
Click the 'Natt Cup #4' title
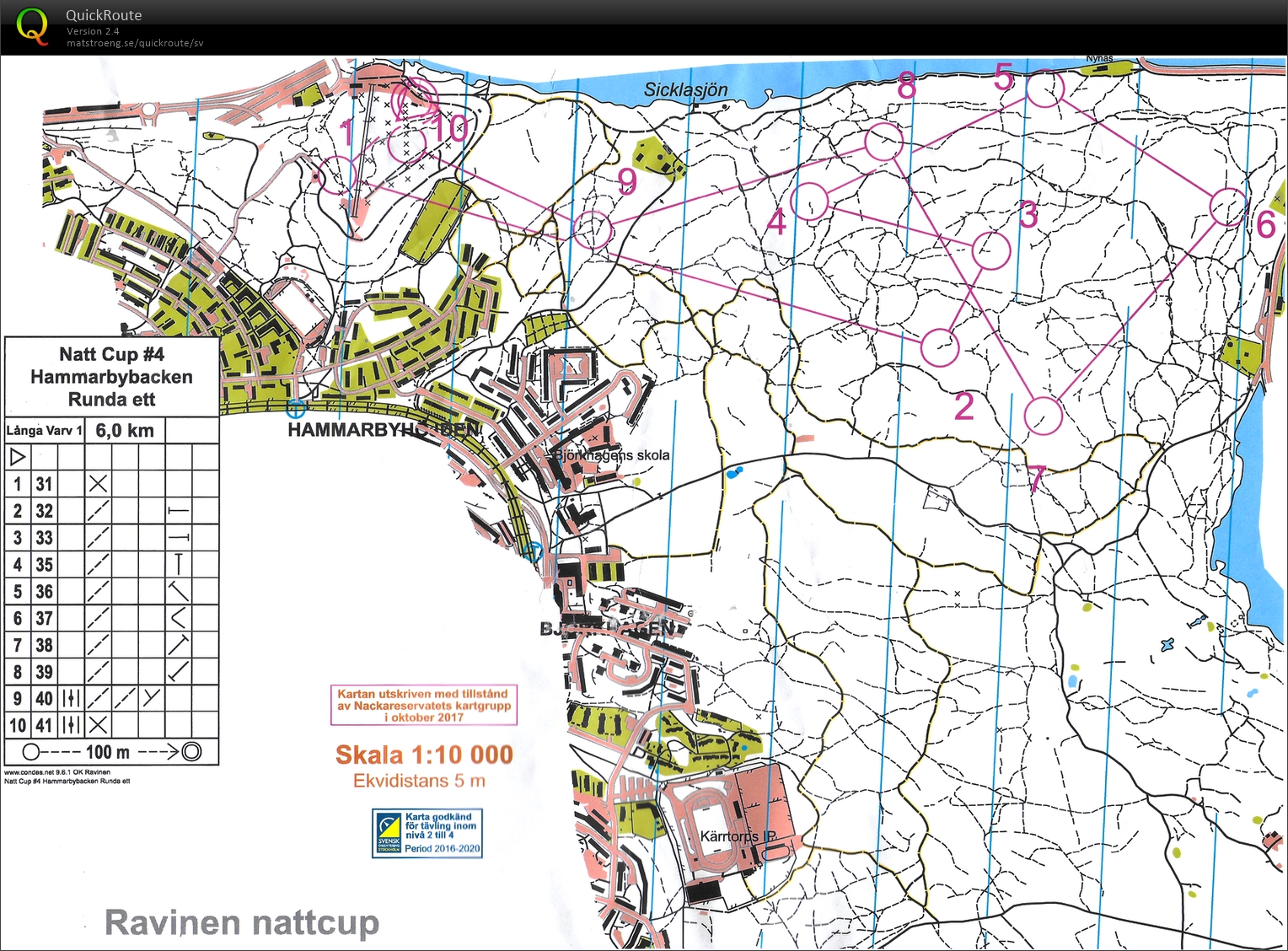coord(111,354)
